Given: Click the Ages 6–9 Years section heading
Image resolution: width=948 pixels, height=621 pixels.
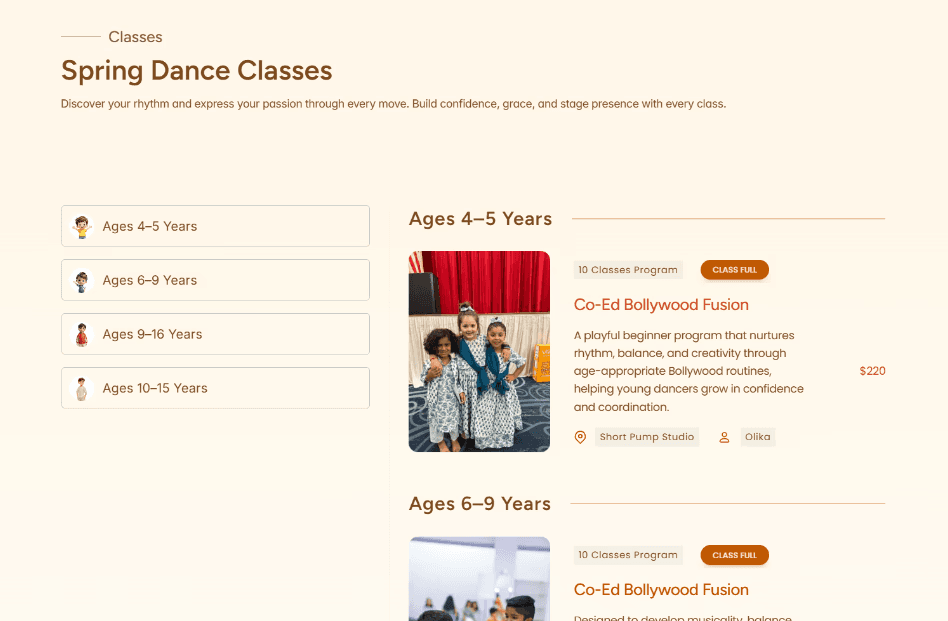Looking at the screenshot, I should [x=479, y=504].
